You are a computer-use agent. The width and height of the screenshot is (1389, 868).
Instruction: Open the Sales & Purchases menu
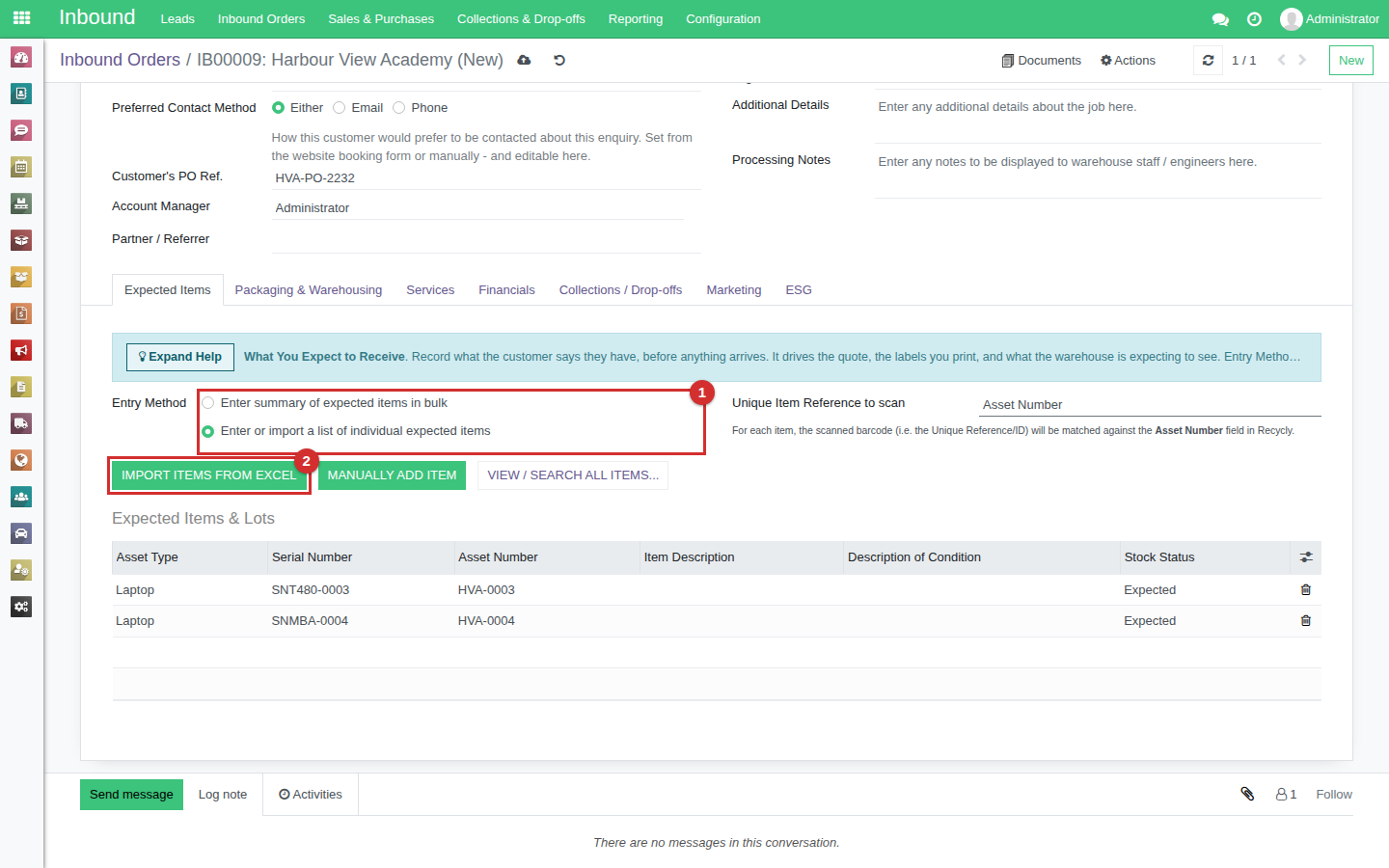(381, 19)
